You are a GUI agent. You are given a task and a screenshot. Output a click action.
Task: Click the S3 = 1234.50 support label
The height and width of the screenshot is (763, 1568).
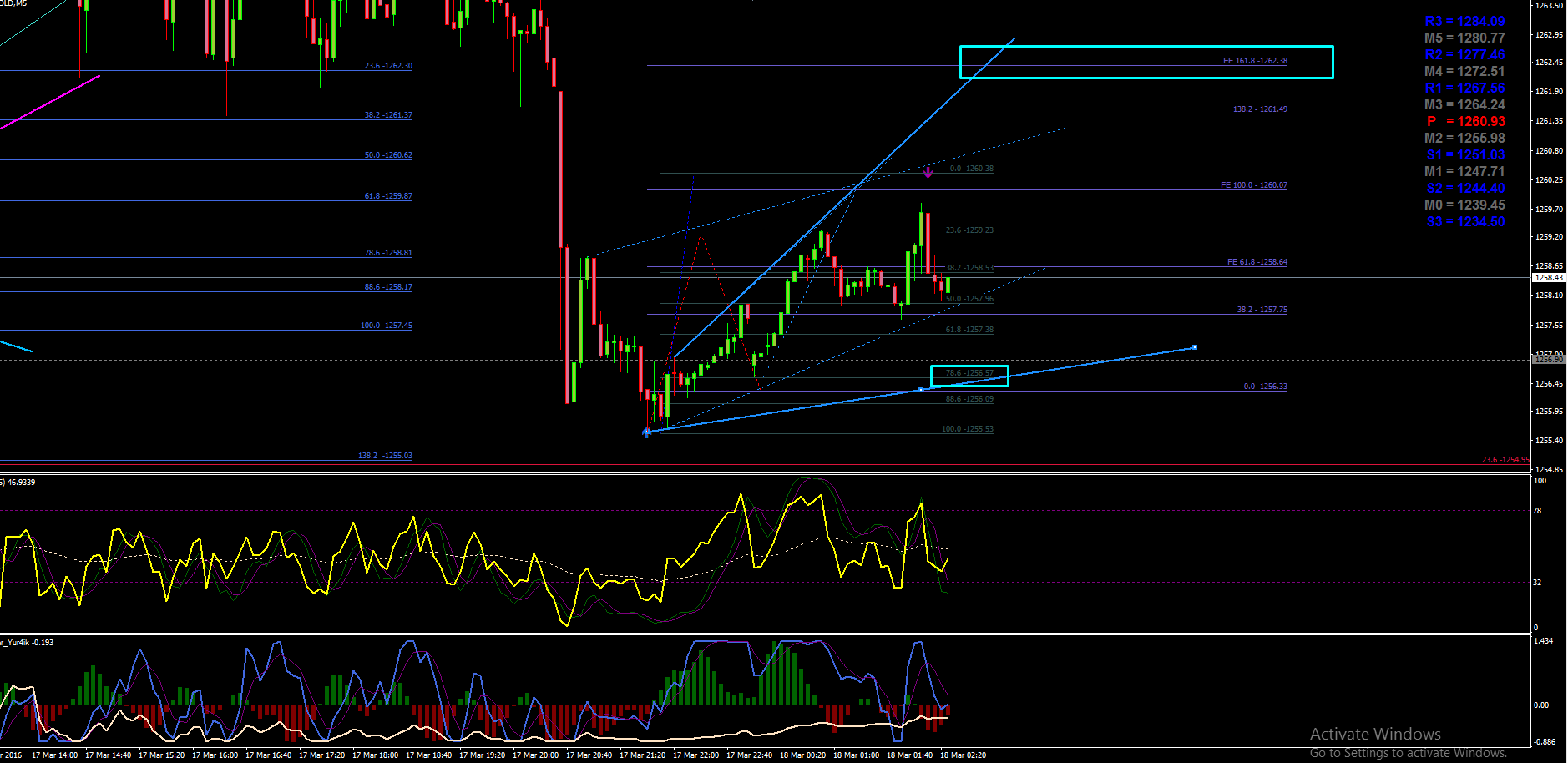(x=1465, y=222)
